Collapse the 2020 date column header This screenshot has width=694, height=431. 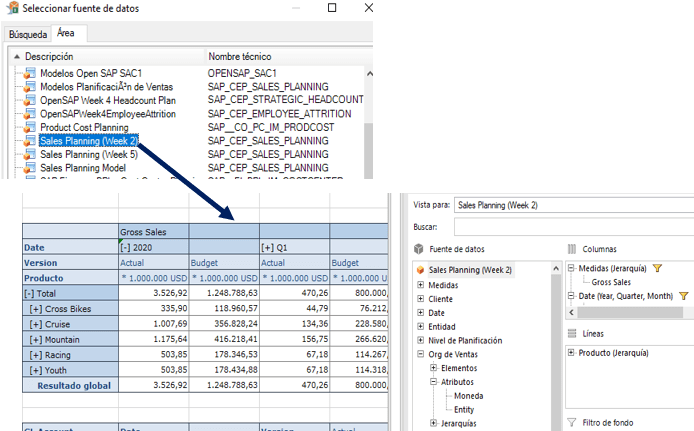[x=125, y=247]
